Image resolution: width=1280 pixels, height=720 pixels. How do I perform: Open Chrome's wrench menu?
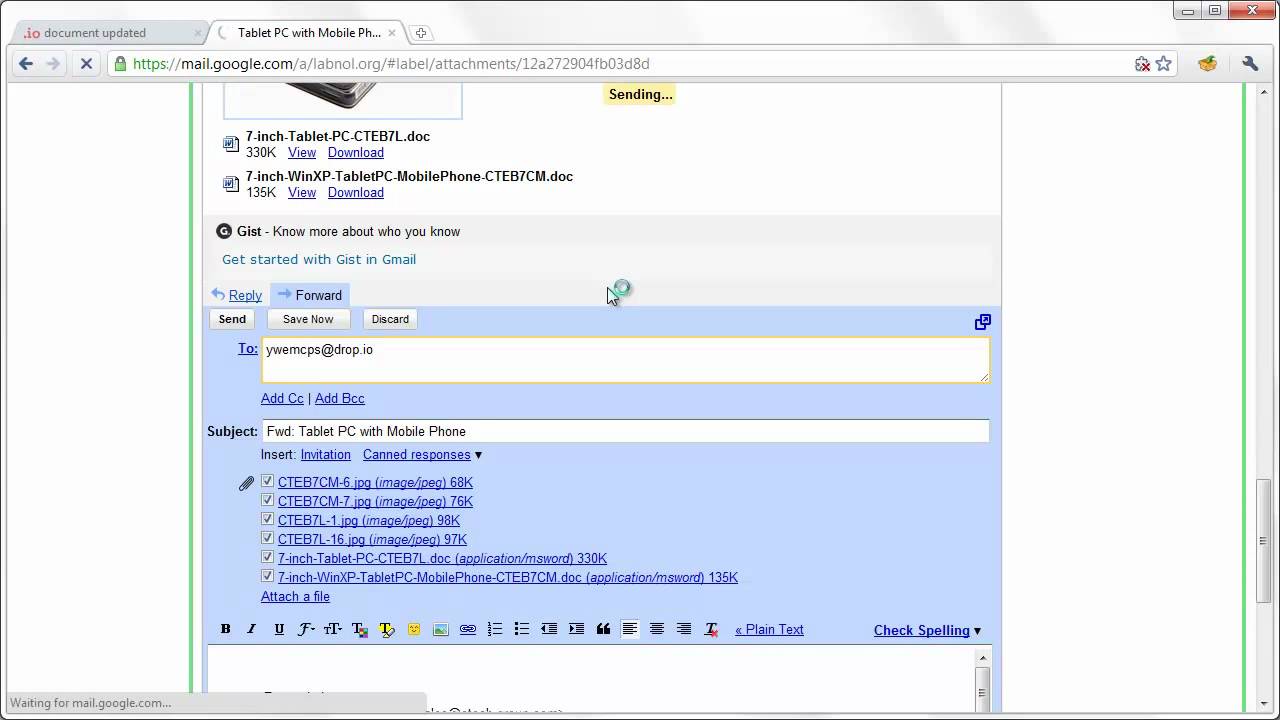point(1250,63)
